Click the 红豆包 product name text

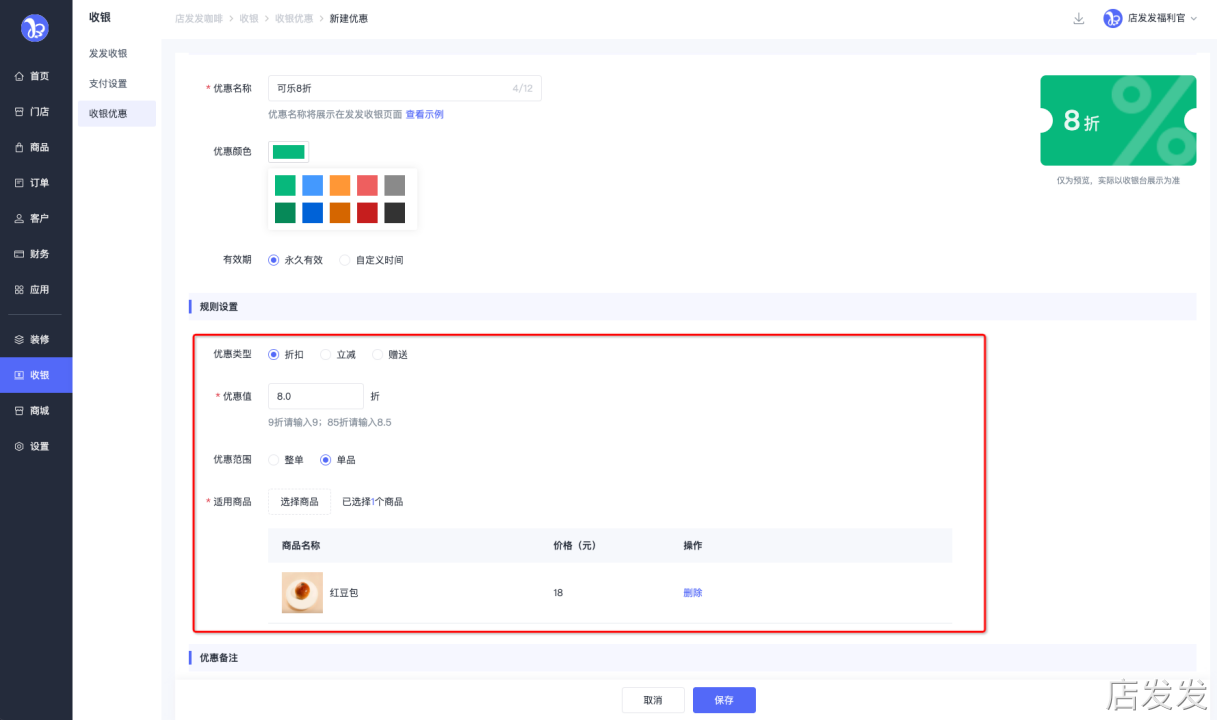click(x=344, y=593)
